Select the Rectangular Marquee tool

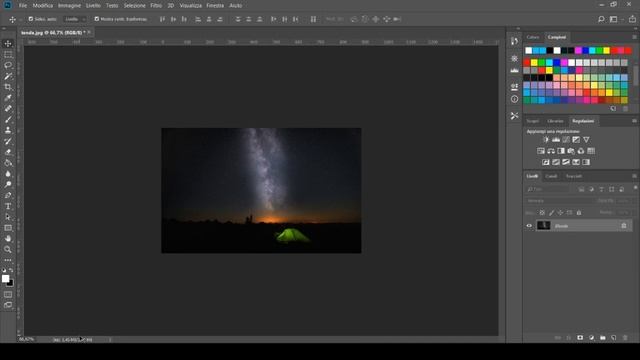coord(8,54)
